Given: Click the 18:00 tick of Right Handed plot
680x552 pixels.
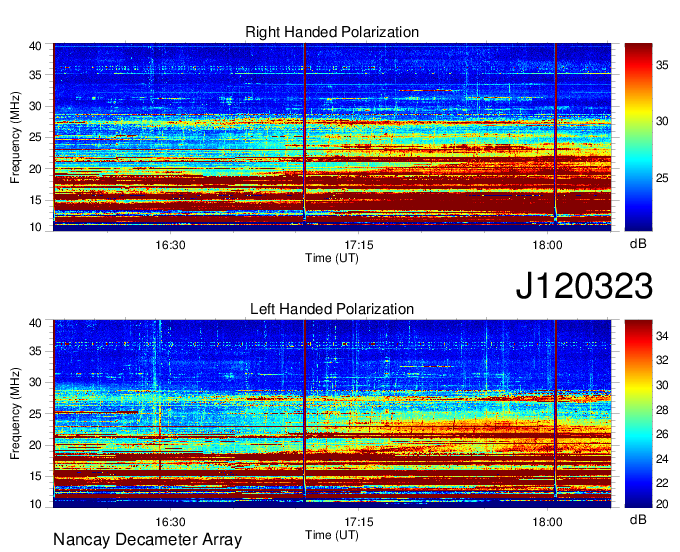Looking at the screenshot, I should (x=547, y=245).
